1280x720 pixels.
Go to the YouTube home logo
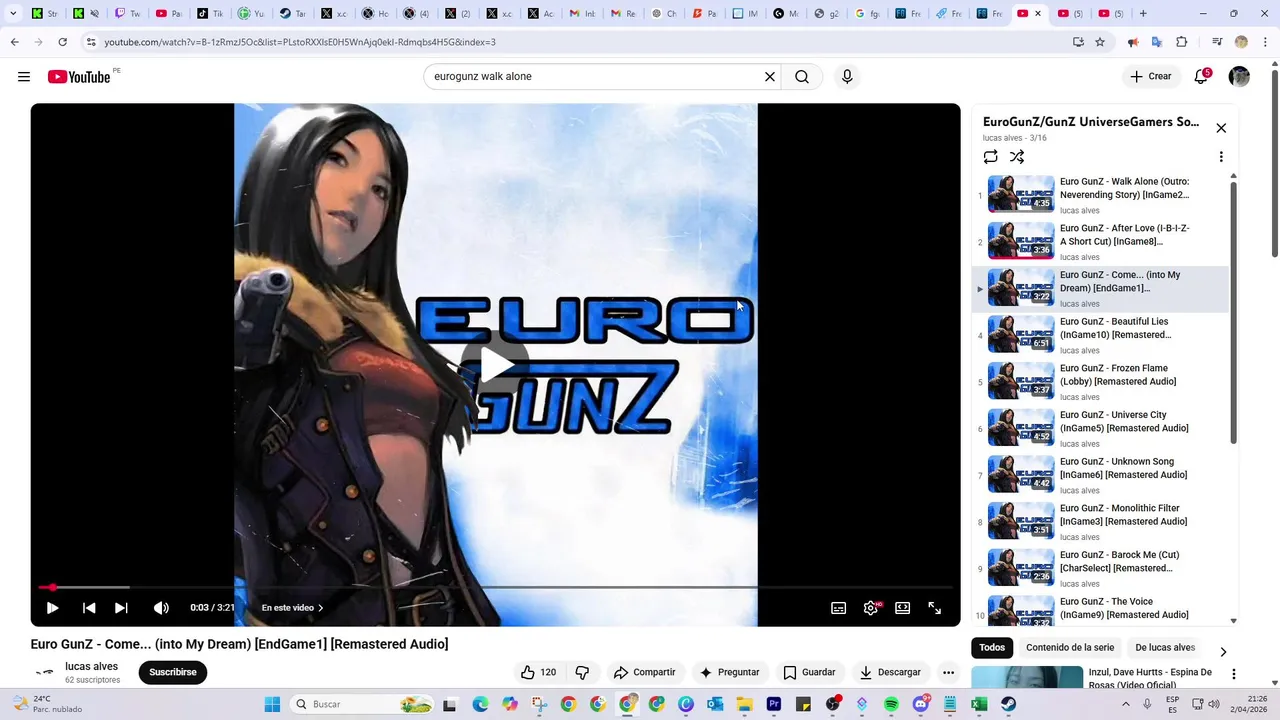pyautogui.click(x=80, y=77)
